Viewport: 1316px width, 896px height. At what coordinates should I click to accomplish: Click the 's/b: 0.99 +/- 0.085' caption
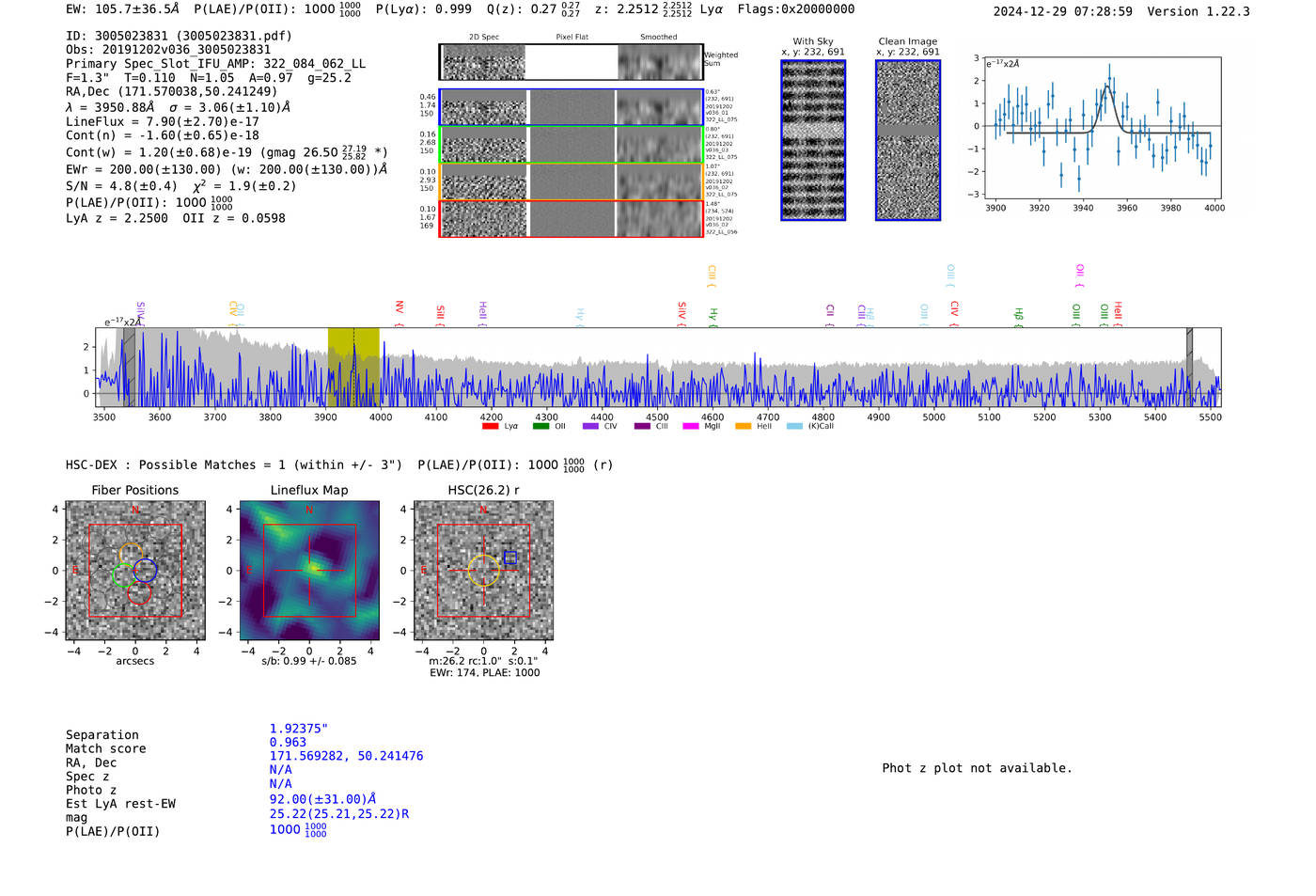(x=309, y=662)
